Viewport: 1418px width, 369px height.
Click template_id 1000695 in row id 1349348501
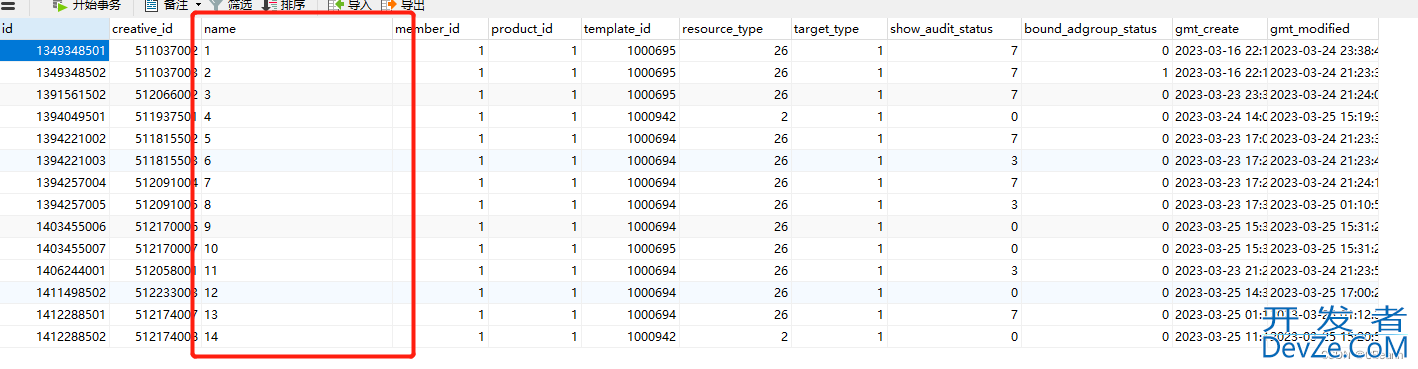pos(629,51)
